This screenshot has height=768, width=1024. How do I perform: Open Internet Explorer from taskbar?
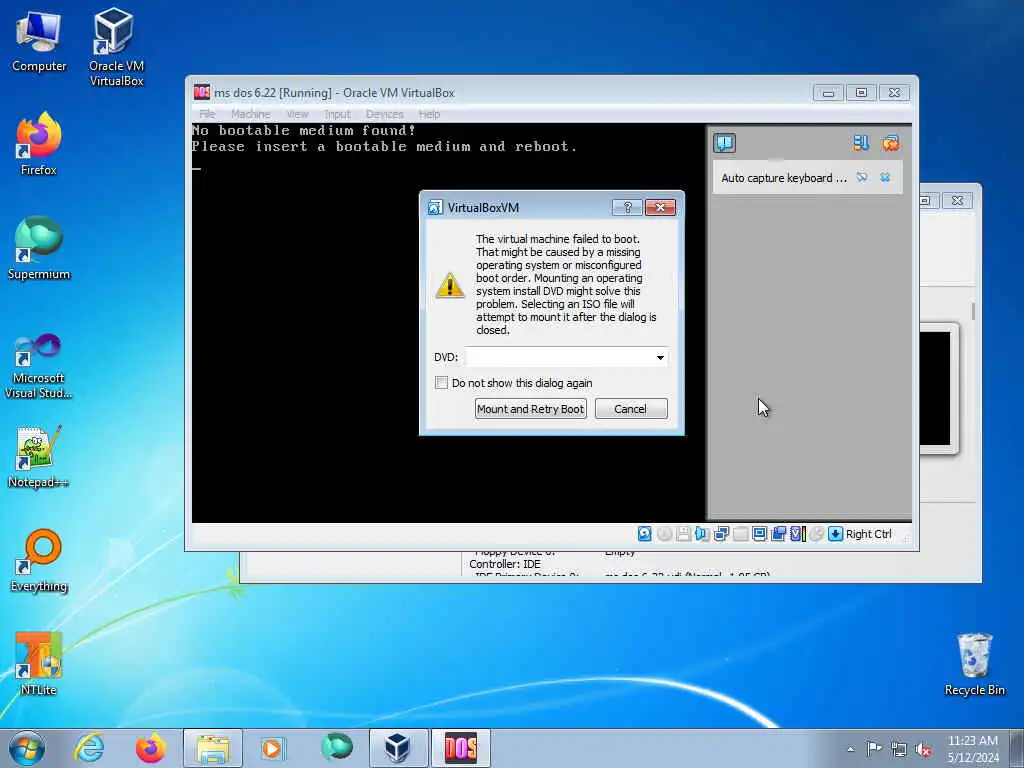click(89, 748)
